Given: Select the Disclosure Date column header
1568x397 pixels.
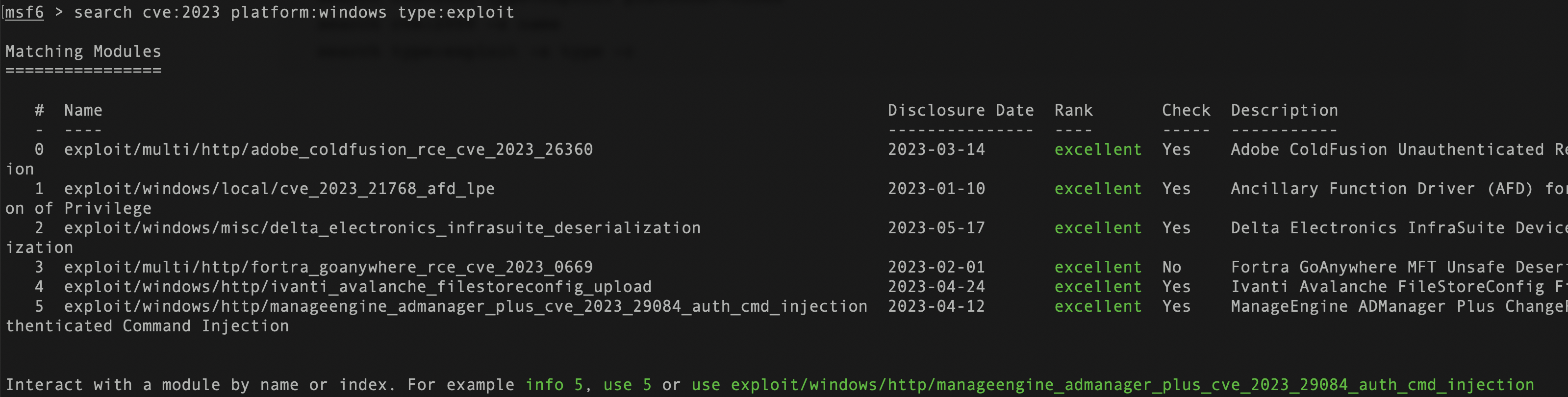Looking at the screenshot, I should click(961, 110).
